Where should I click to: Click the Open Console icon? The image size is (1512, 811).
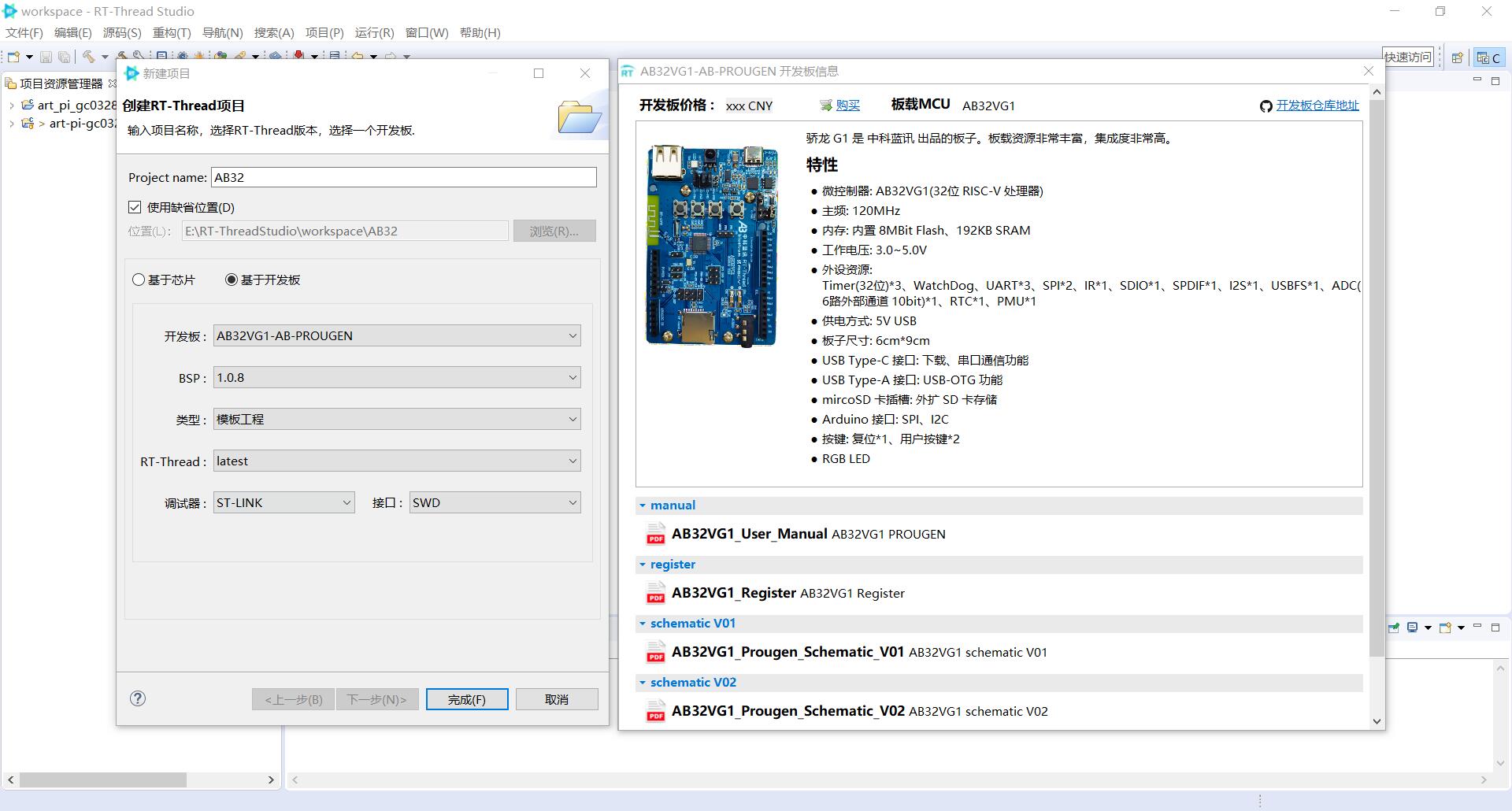pyautogui.click(x=1445, y=628)
